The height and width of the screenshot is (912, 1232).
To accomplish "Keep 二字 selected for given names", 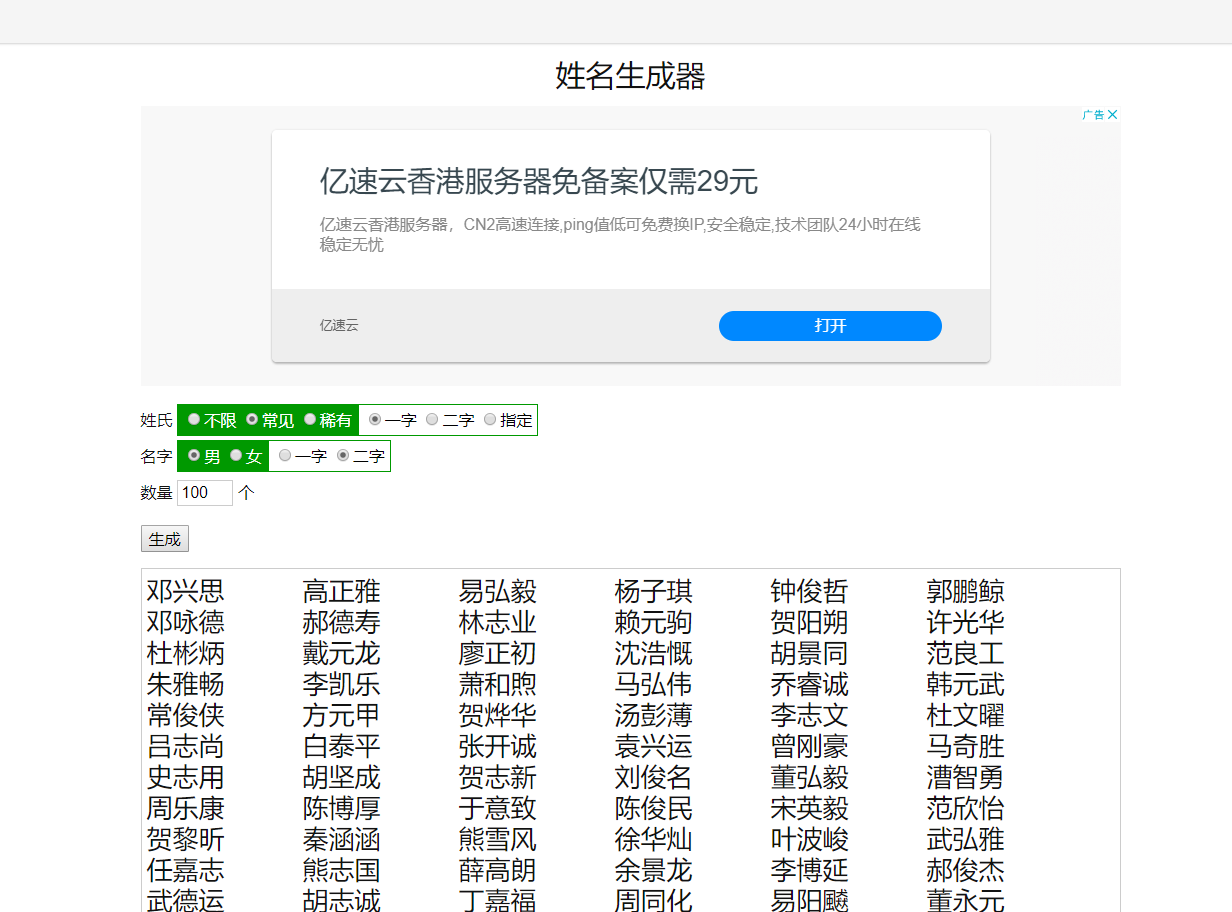I will (344, 456).
